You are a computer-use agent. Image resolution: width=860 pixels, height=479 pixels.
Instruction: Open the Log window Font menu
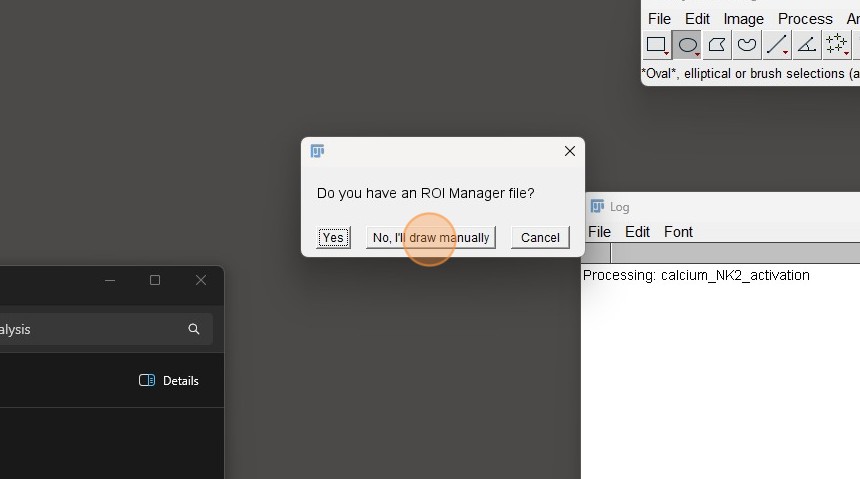pyautogui.click(x=678, y=232)
